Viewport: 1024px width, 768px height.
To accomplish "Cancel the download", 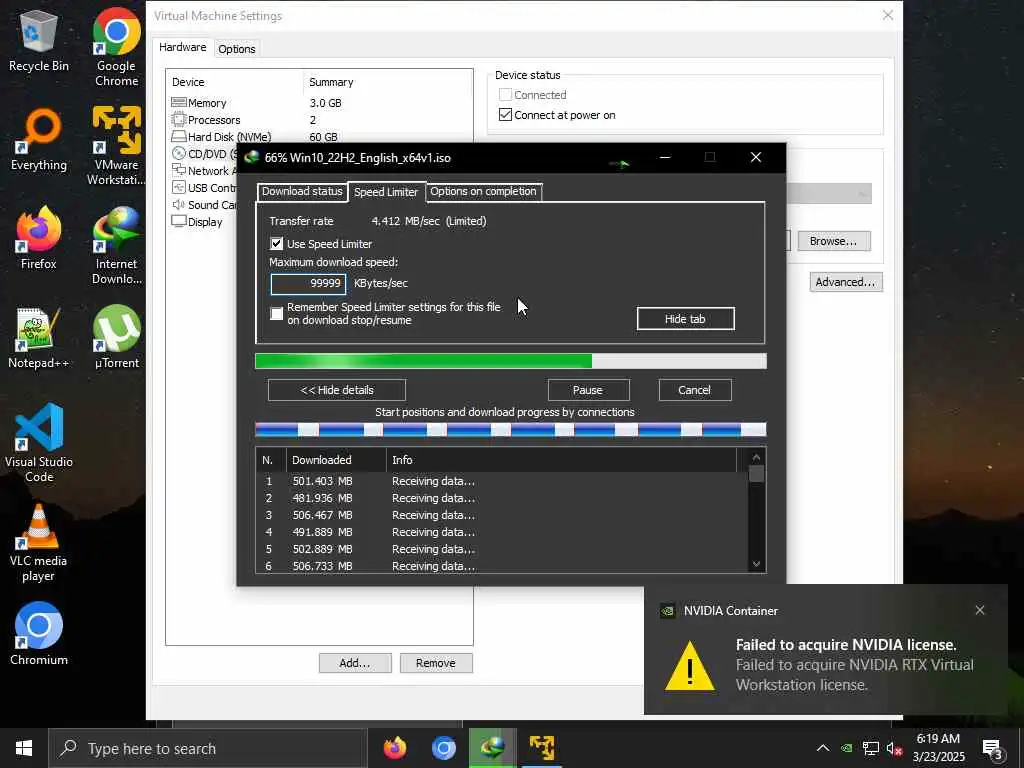I will tap(694, 390).
